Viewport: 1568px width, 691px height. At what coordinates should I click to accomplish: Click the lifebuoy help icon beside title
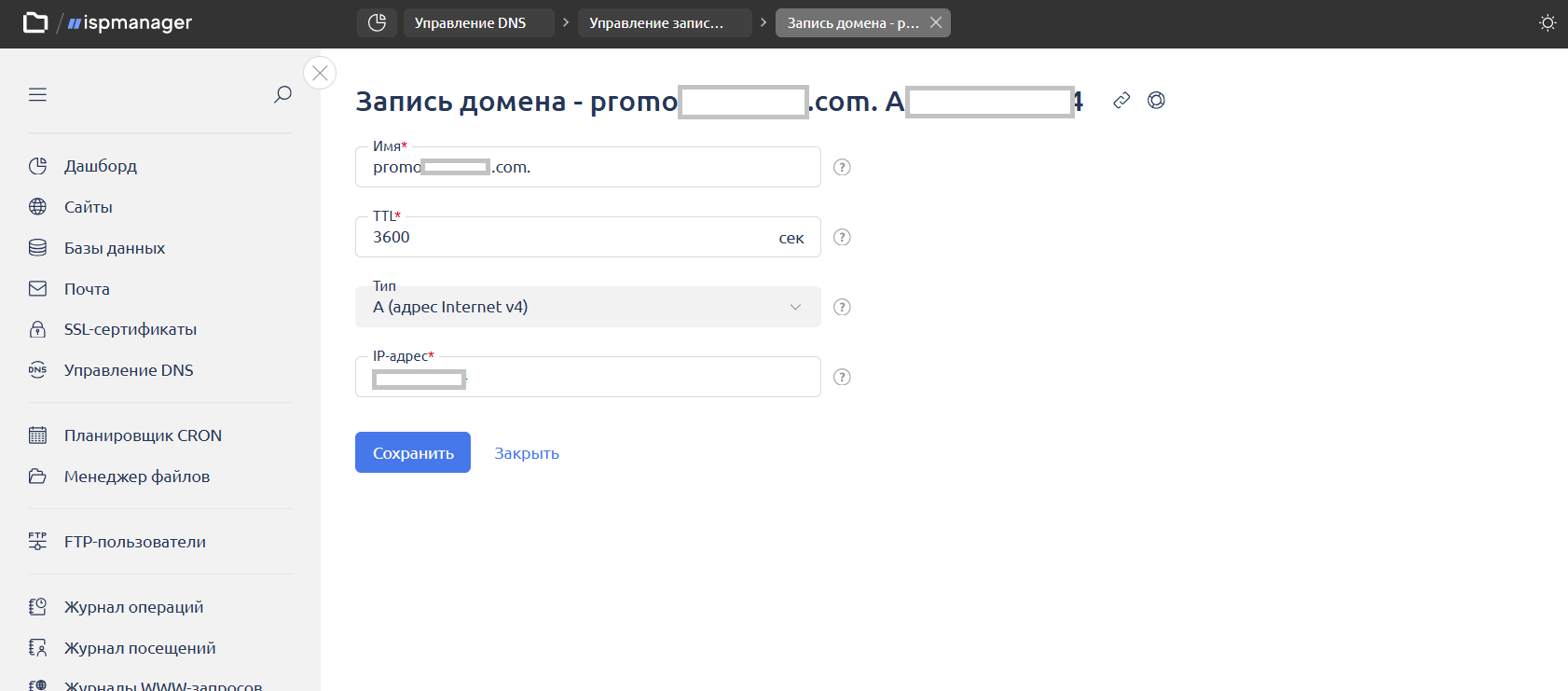point(1156,101)
